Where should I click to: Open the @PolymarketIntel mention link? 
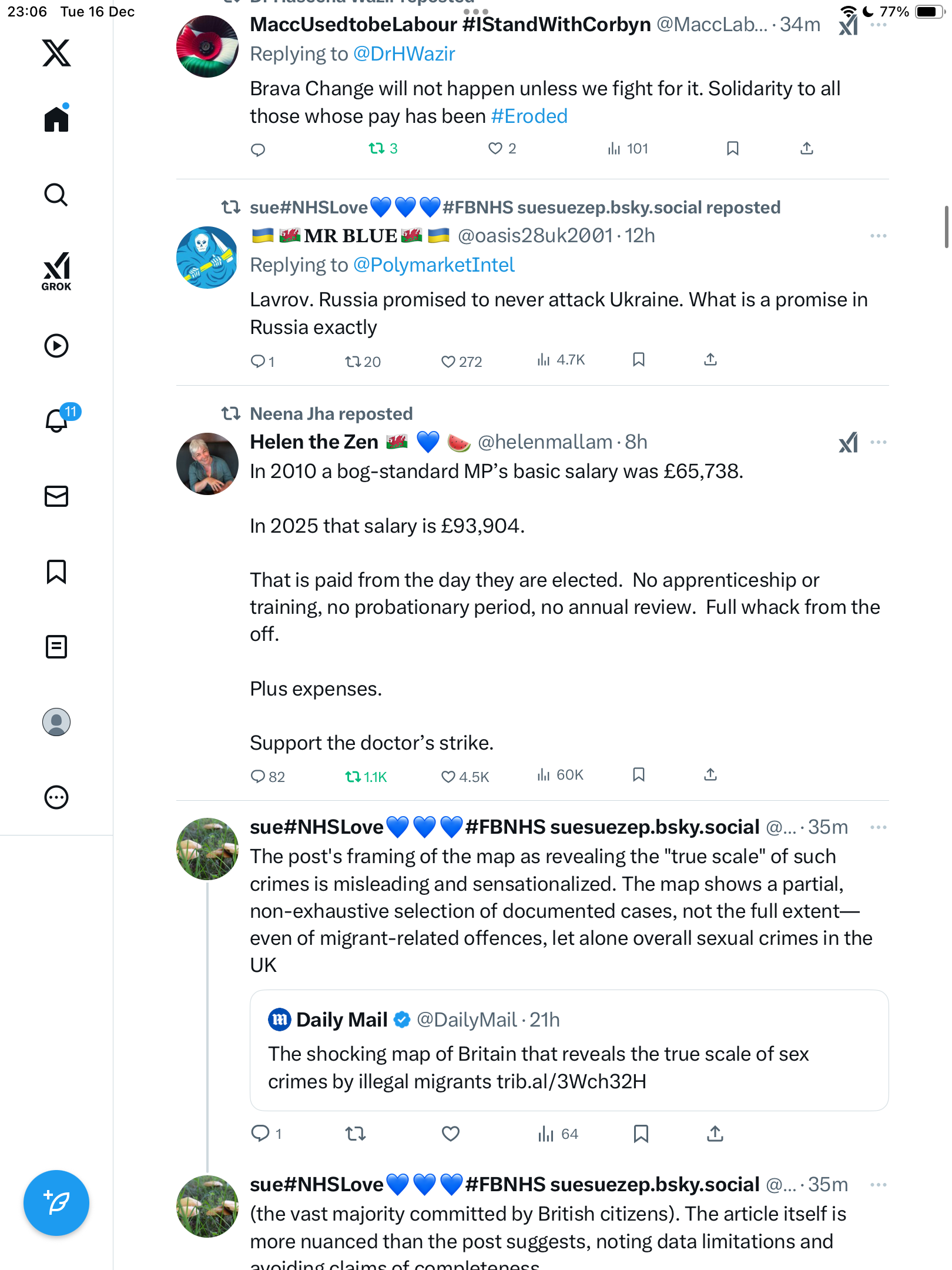tap(434, 265)
